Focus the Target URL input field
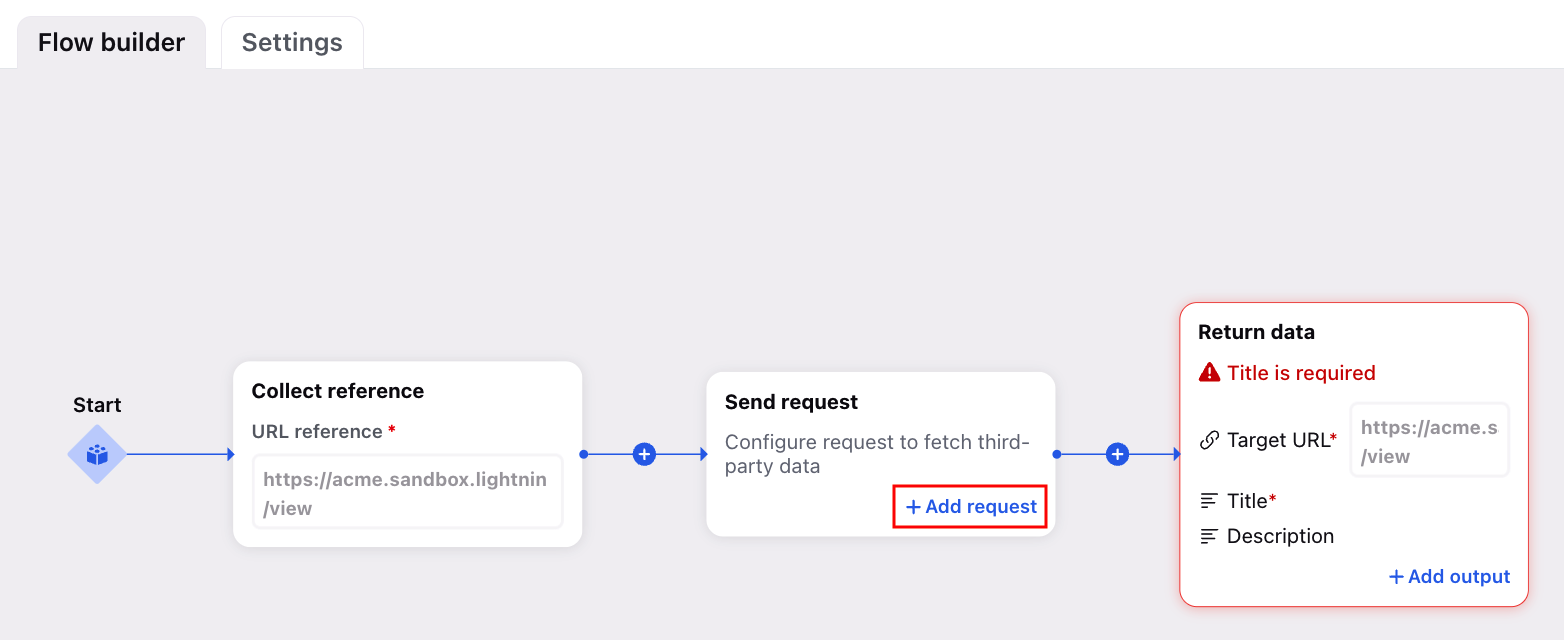Screen dimensions: 1564x640 (1430, 440)
